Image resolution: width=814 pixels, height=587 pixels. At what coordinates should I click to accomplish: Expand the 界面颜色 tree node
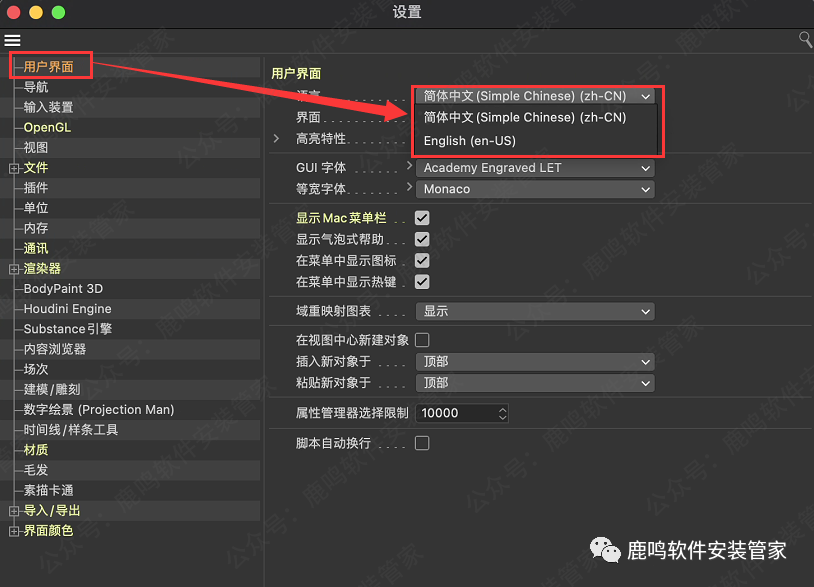coord(14,531)
